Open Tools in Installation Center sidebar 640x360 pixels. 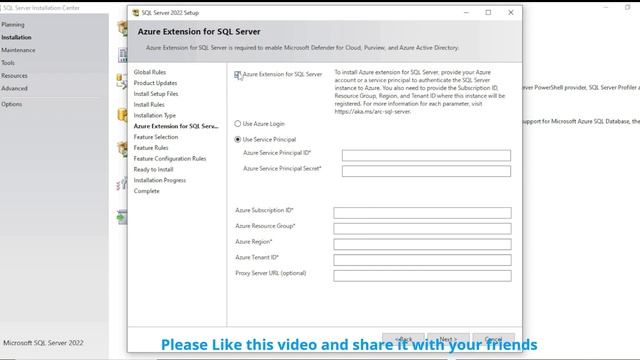tap(8, 63)
